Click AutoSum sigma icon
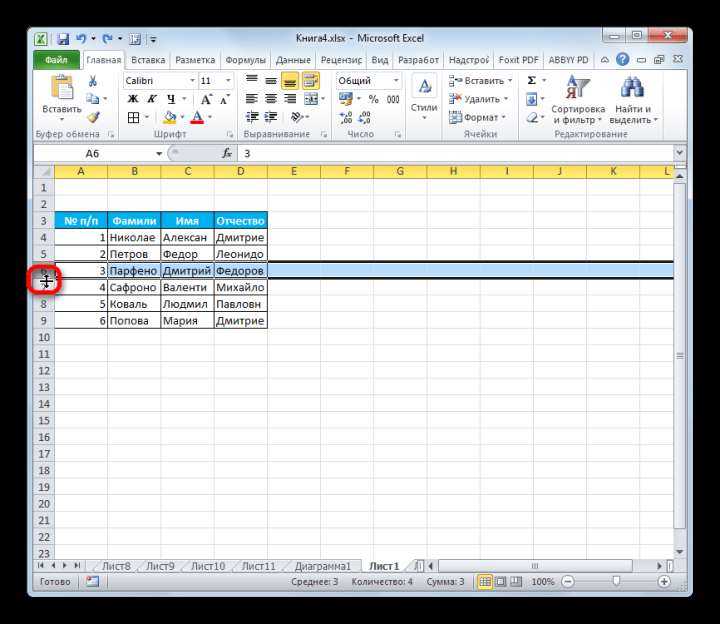The image size is (720, 624). [532, 80]
